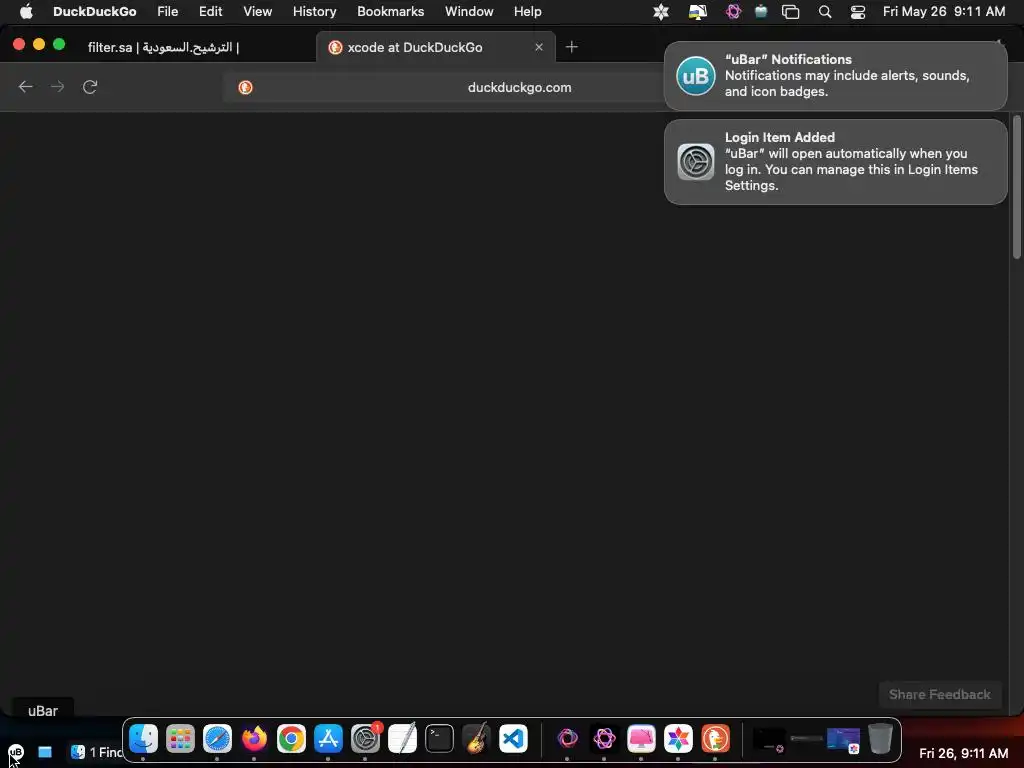The image size is (1024, 768).
Task: Open the Edit menu
Action: (210, 11)
